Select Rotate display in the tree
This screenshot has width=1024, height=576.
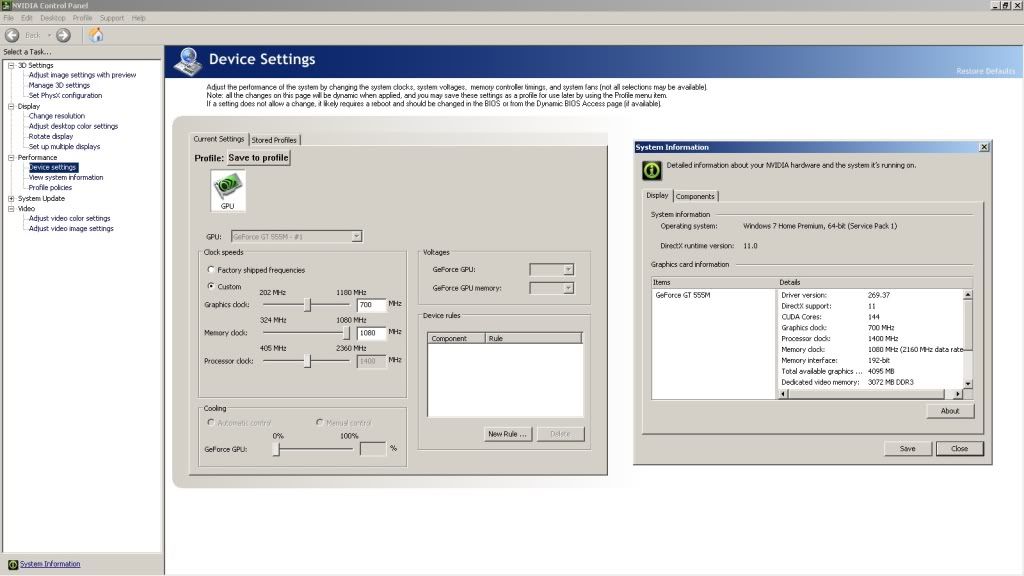tap(51, 136)
